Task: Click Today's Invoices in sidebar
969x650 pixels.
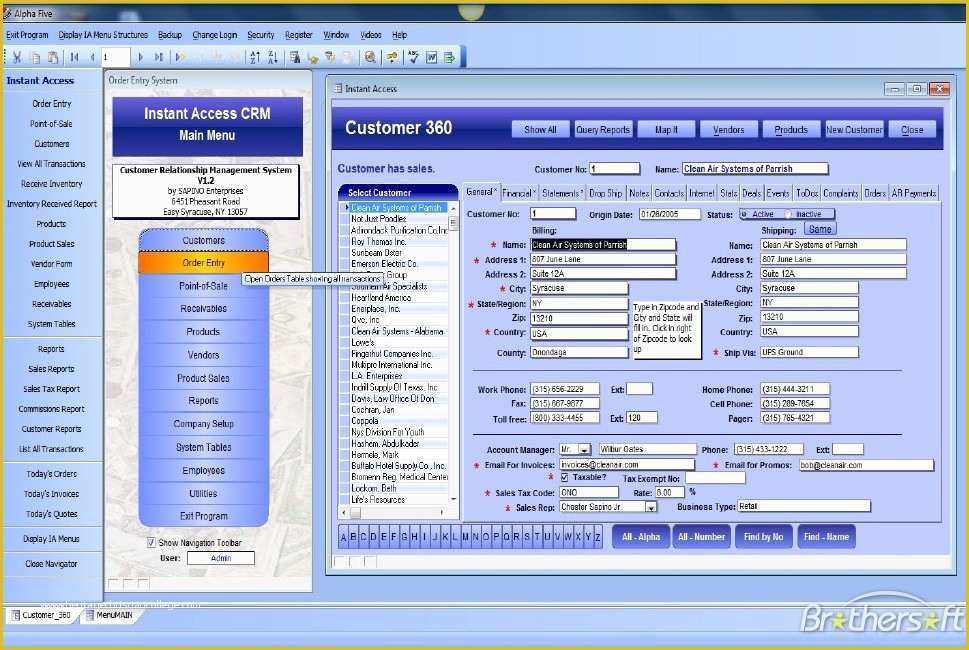Action: coord(51,494)
